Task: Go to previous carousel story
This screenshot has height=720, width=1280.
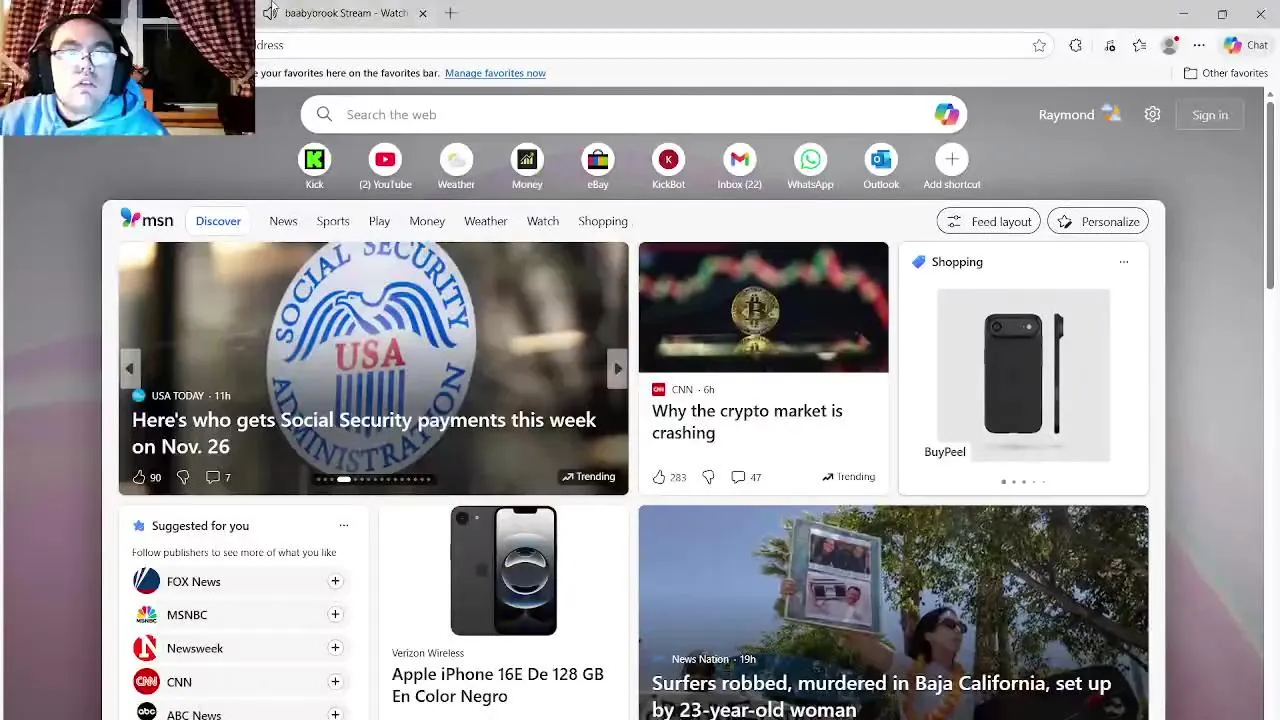Action: pos(129,368)
